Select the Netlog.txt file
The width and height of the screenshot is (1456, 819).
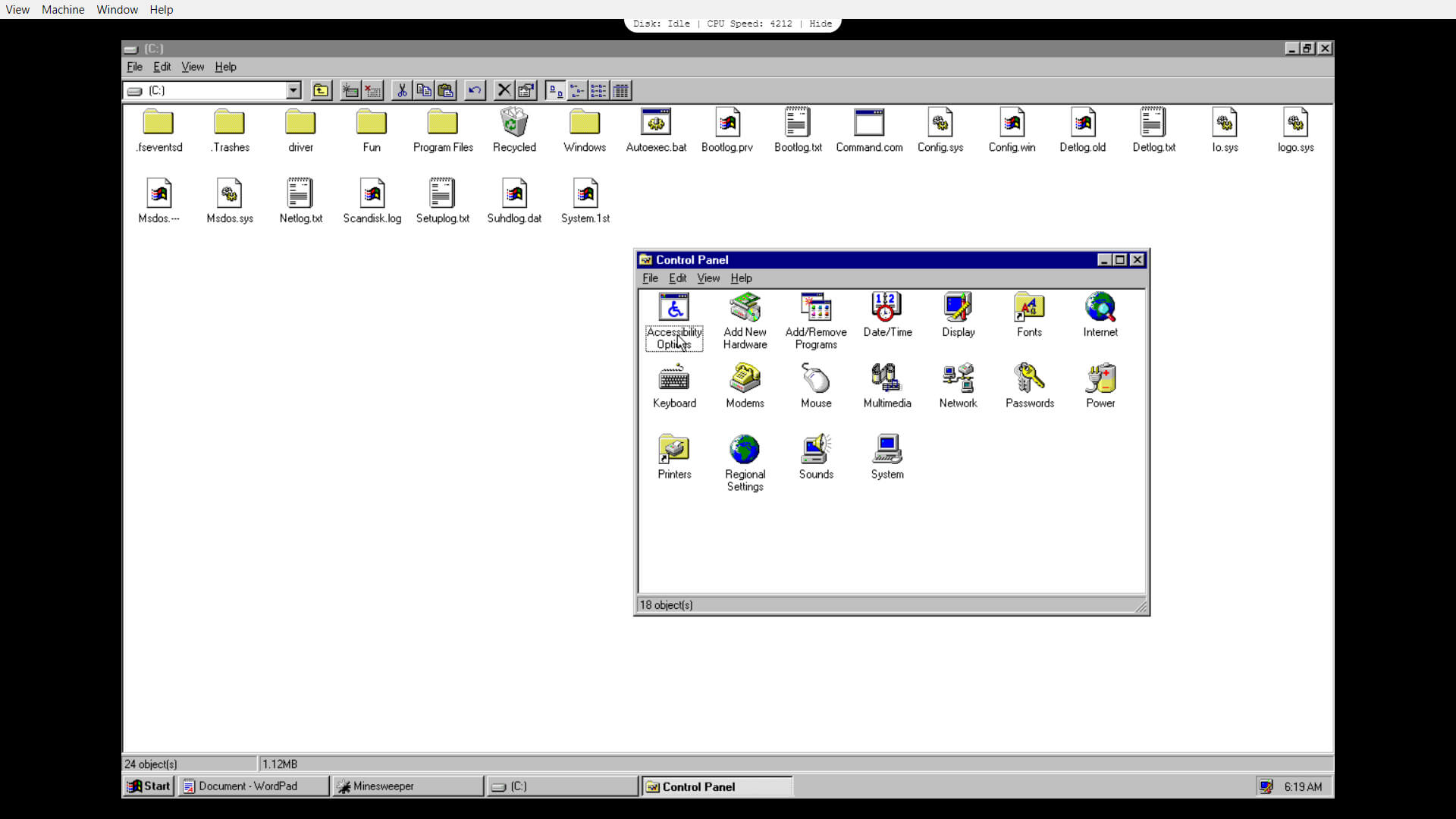(x=300, y=202)
